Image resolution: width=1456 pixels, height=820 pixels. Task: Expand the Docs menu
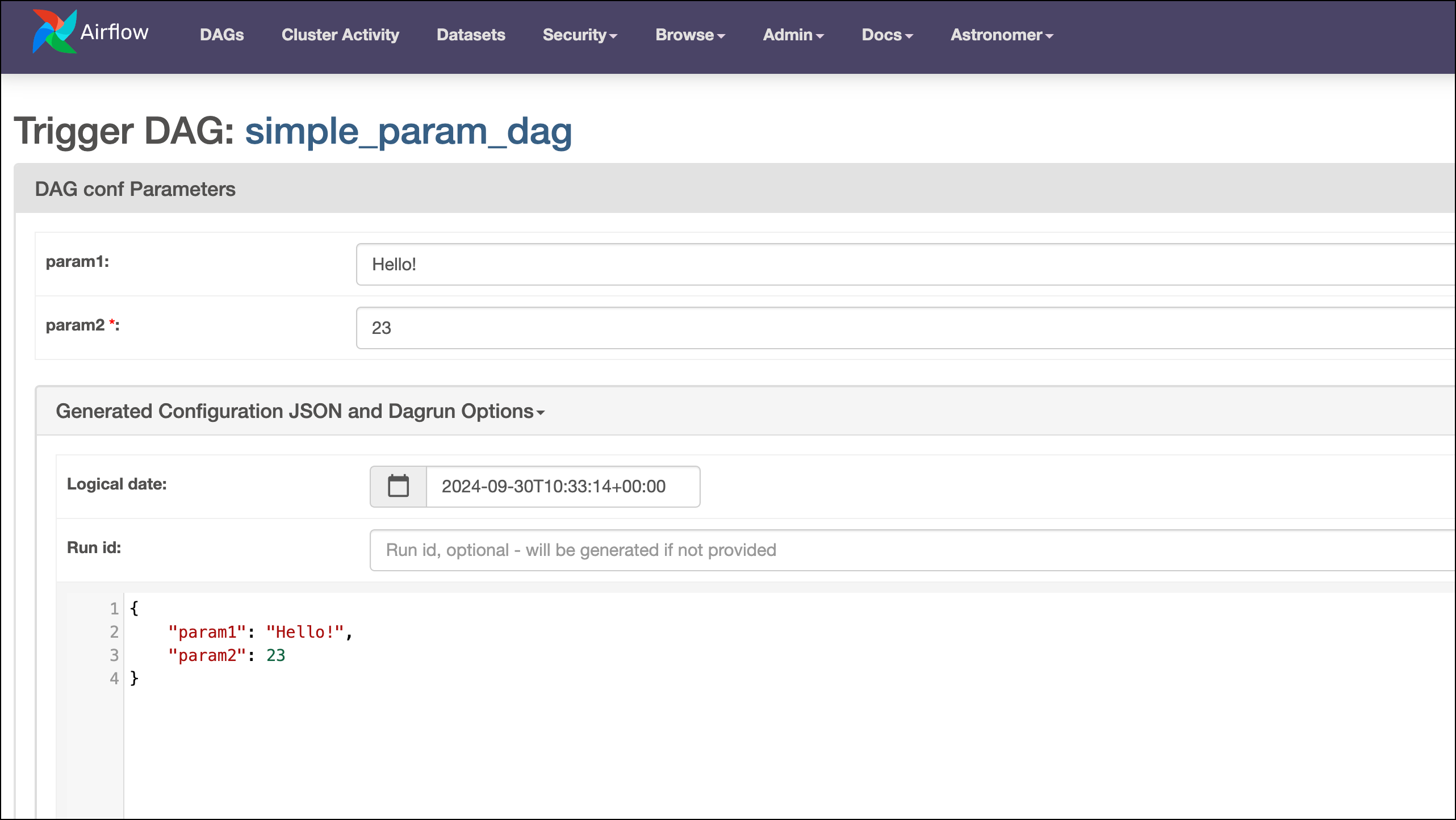coord(882,35)
